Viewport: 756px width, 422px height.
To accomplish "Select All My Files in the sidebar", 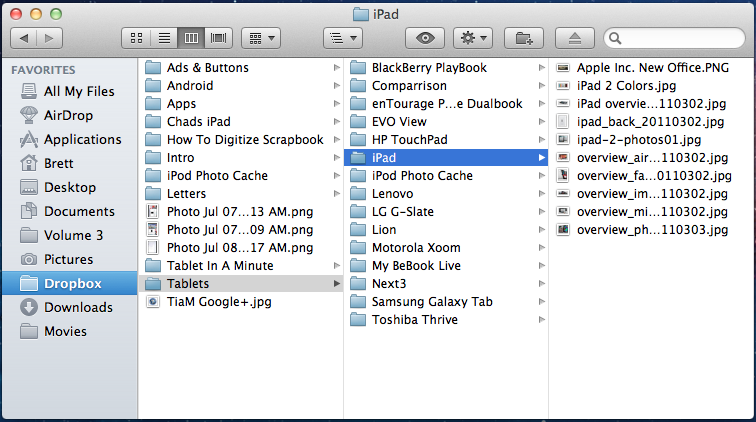I will click(x=70, y=91).
